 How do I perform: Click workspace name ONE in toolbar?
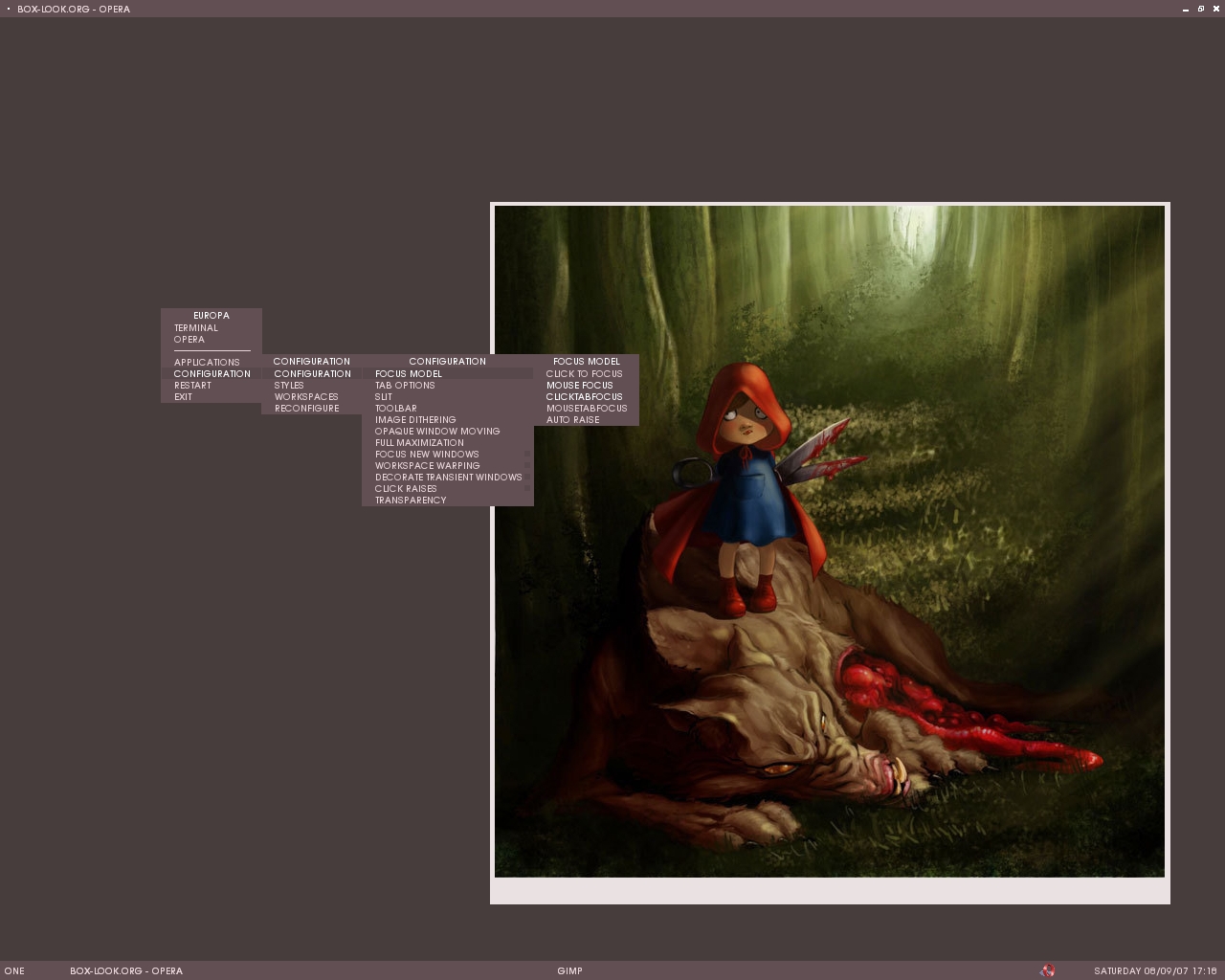click(14, 970)
